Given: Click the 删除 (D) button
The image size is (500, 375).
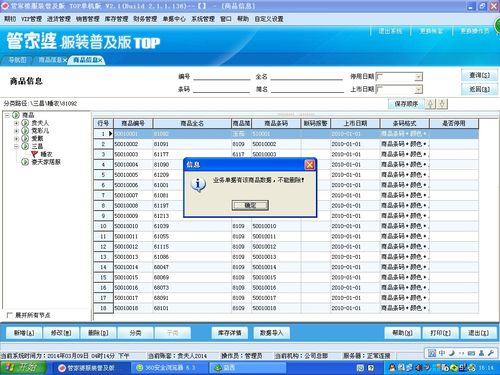Looking at the screenshot, I should (x=98, y=333).
